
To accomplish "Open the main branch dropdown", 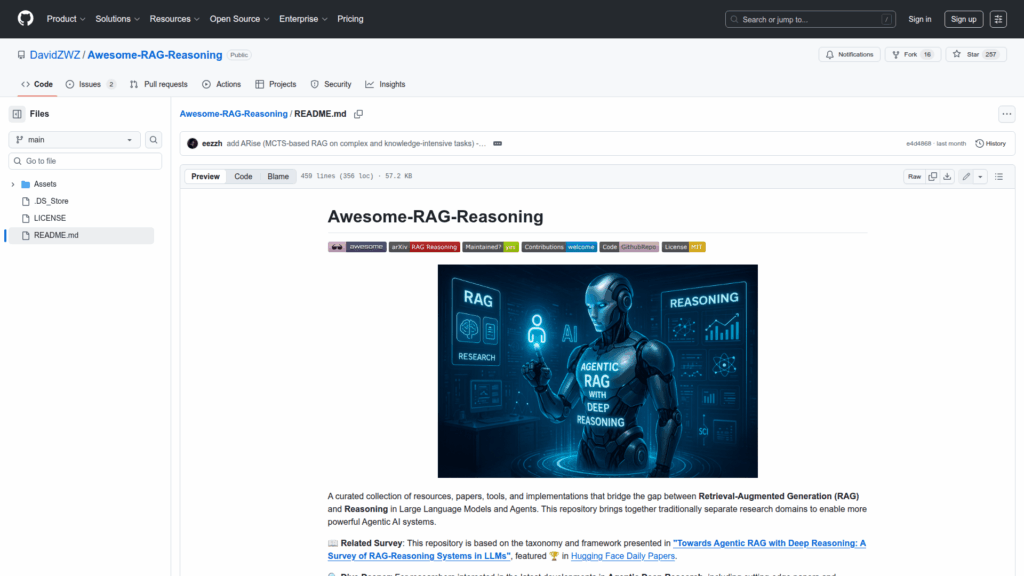I will [75, 140].
